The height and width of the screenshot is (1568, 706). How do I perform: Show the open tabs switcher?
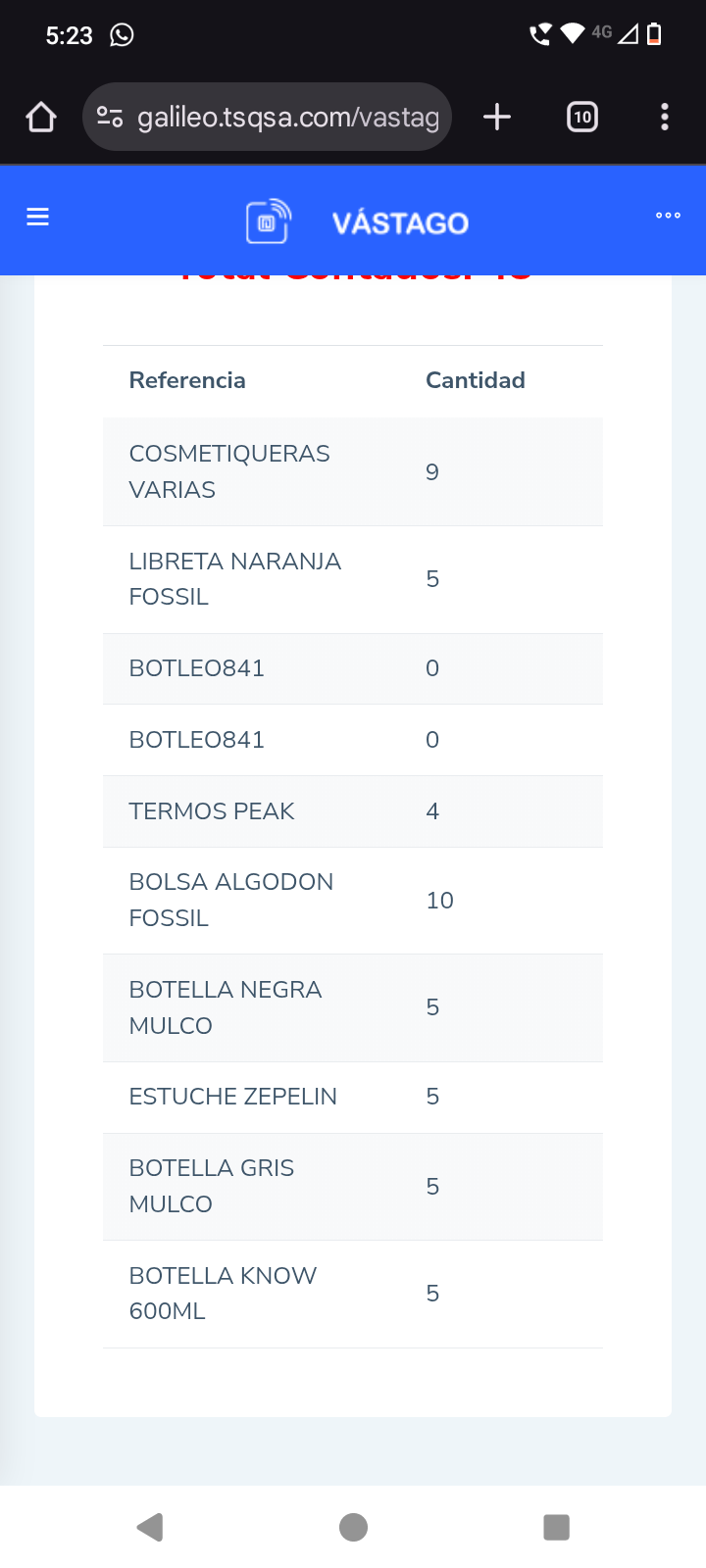582,118
